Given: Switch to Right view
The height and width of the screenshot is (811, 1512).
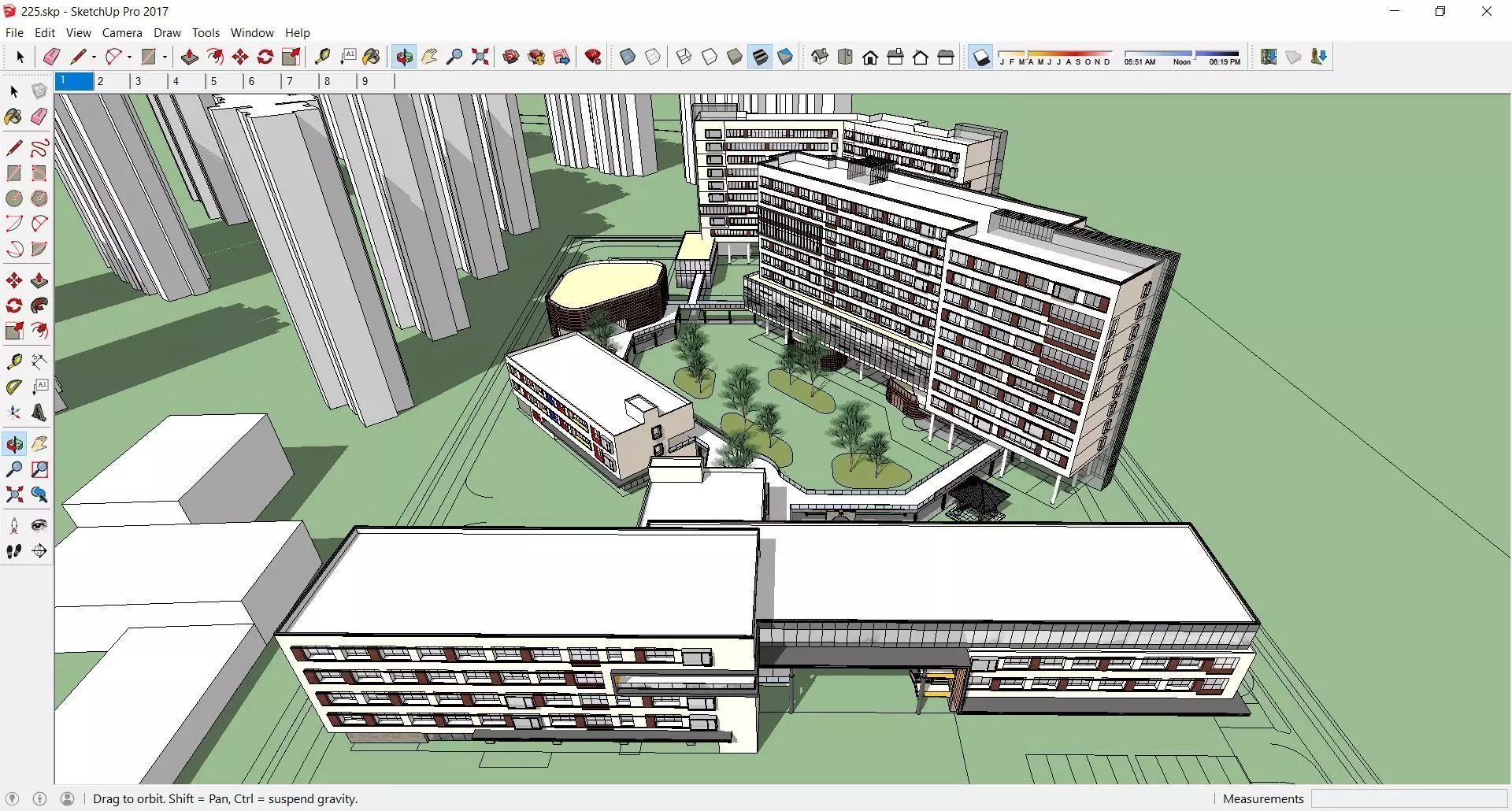Looking at the screenshot, I should [895, 57].
